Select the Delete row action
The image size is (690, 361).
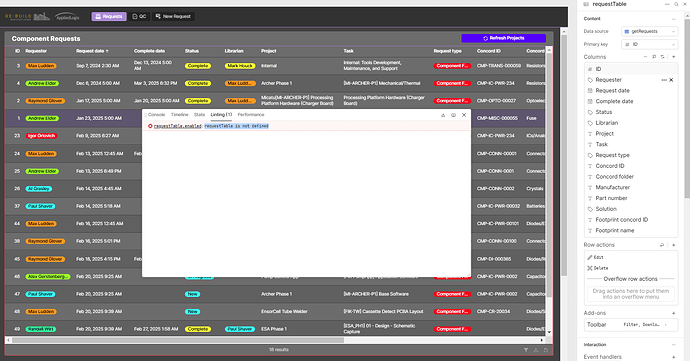pyautogui.click(x=598, y=268)
